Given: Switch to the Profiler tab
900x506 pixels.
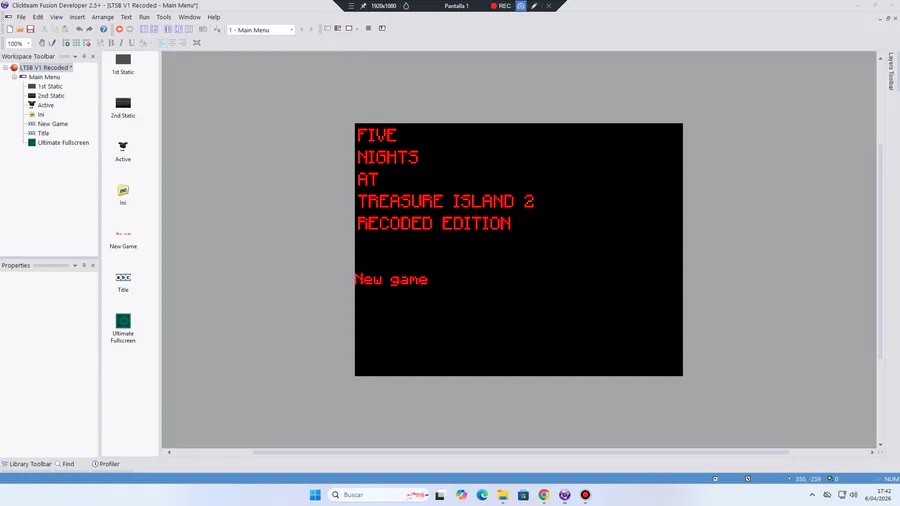Looking at the screenshot, I should 106,464.
